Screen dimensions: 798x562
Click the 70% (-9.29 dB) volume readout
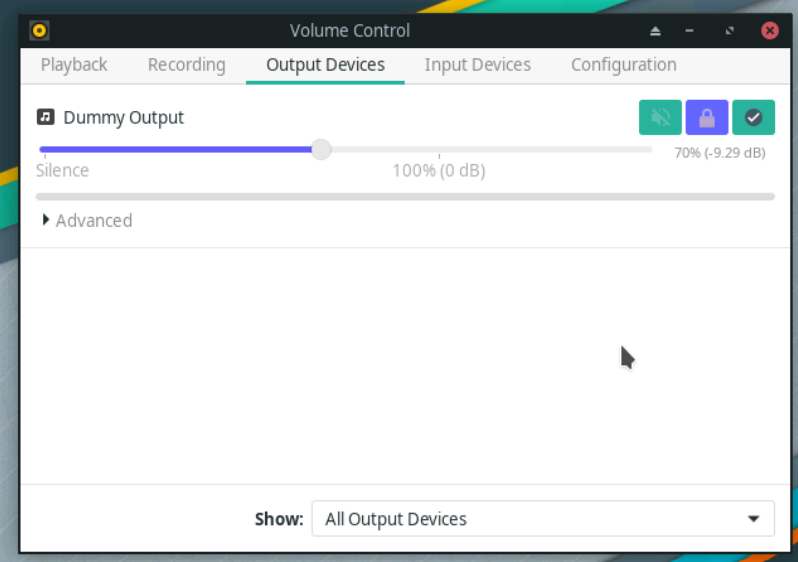pyautogui.click(x=720, y=153)
